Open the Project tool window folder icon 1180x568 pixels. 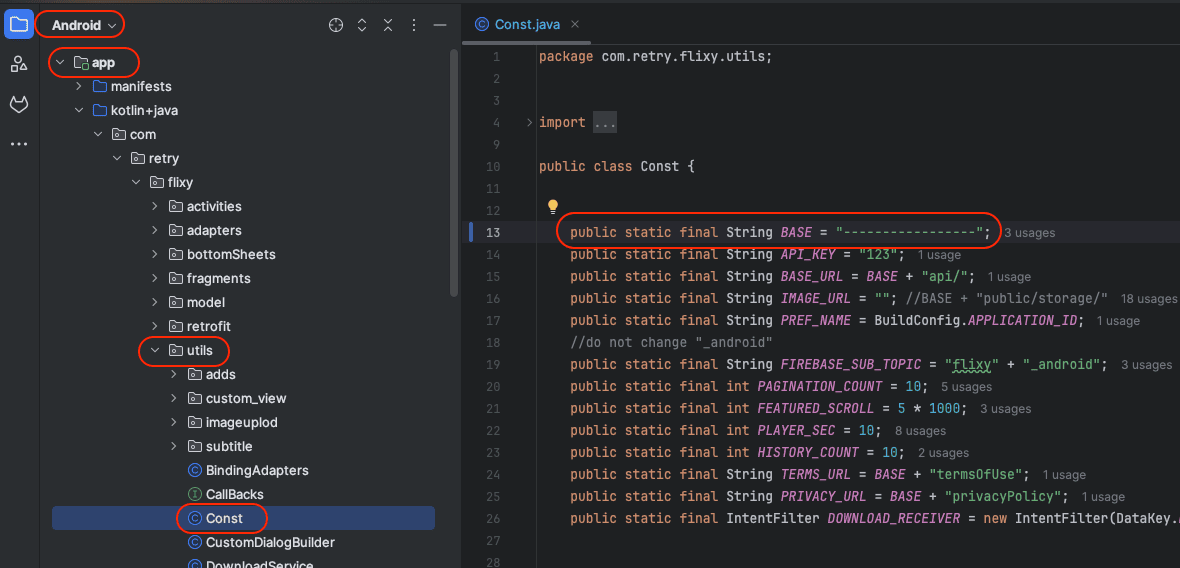18,25
